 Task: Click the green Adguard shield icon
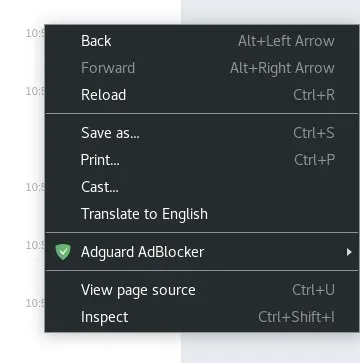[63, 252]
